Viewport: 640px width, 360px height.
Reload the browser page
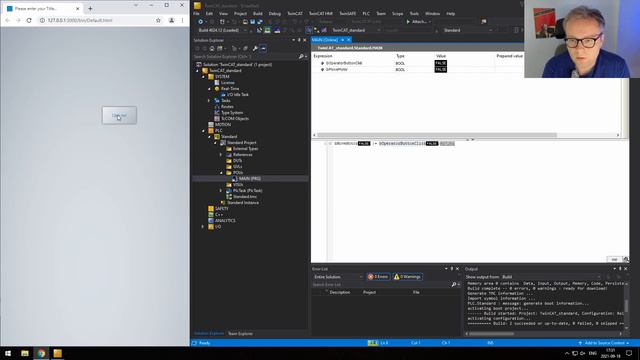coord(29,20)
